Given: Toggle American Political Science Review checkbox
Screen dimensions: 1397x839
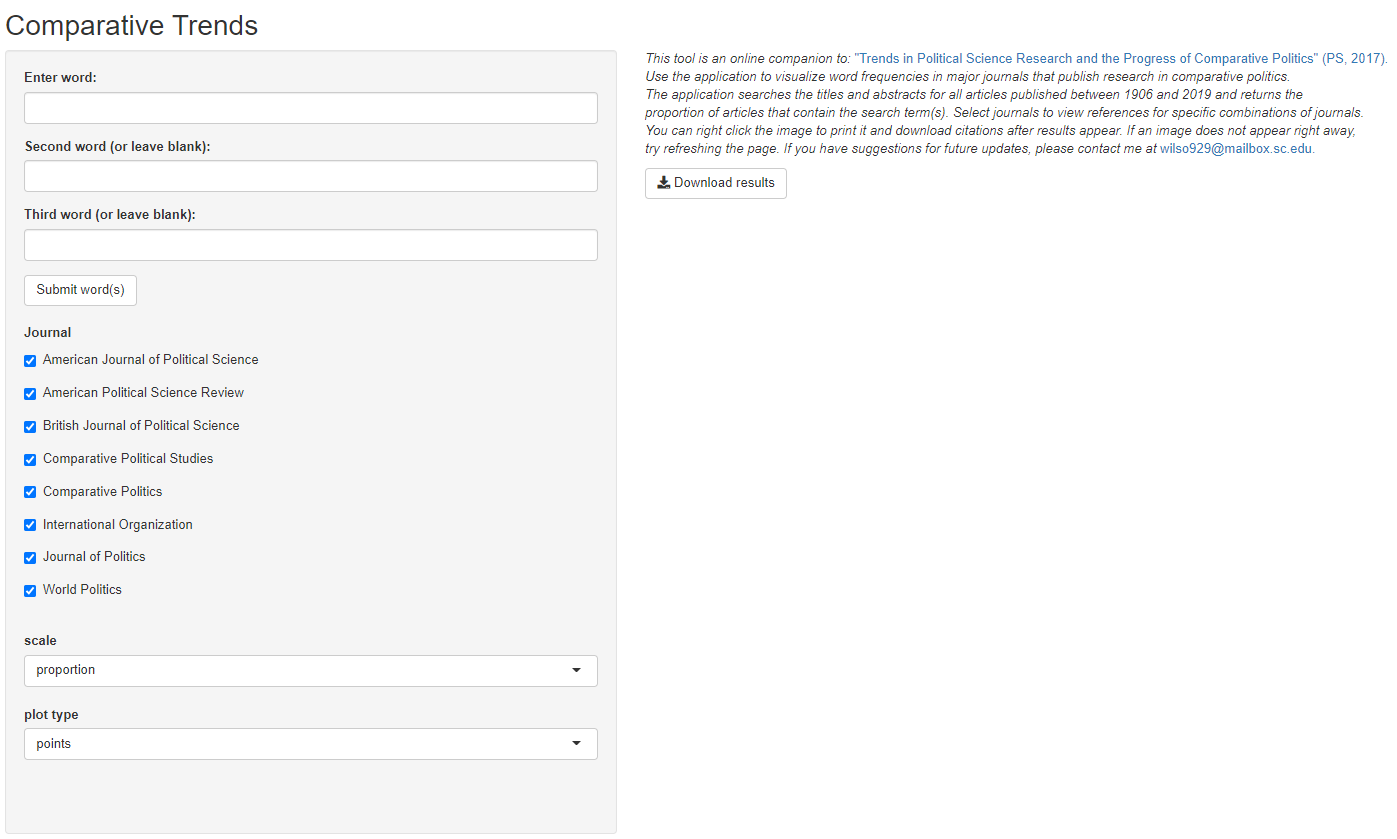Looking at the screenshot, I should pyautogui.click(x=30, y=394).
